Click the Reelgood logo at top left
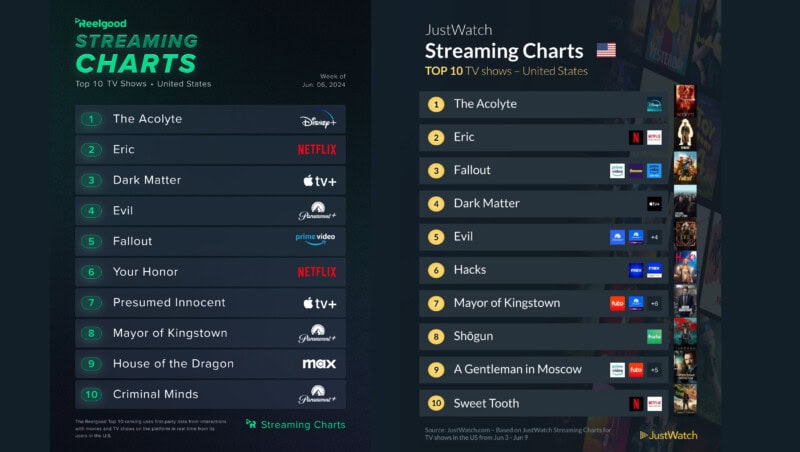The image size is (800, 452). (99, 22)
